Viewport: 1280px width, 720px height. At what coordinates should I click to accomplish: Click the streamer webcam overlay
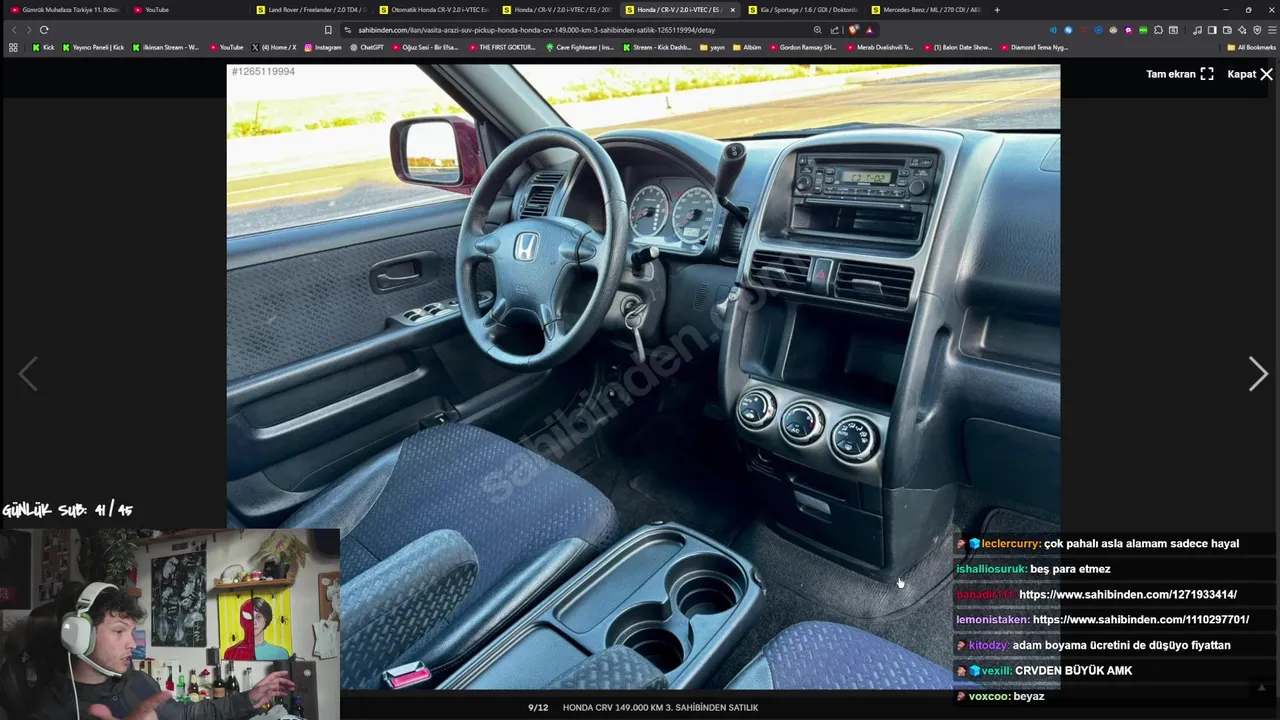[170, 624]
